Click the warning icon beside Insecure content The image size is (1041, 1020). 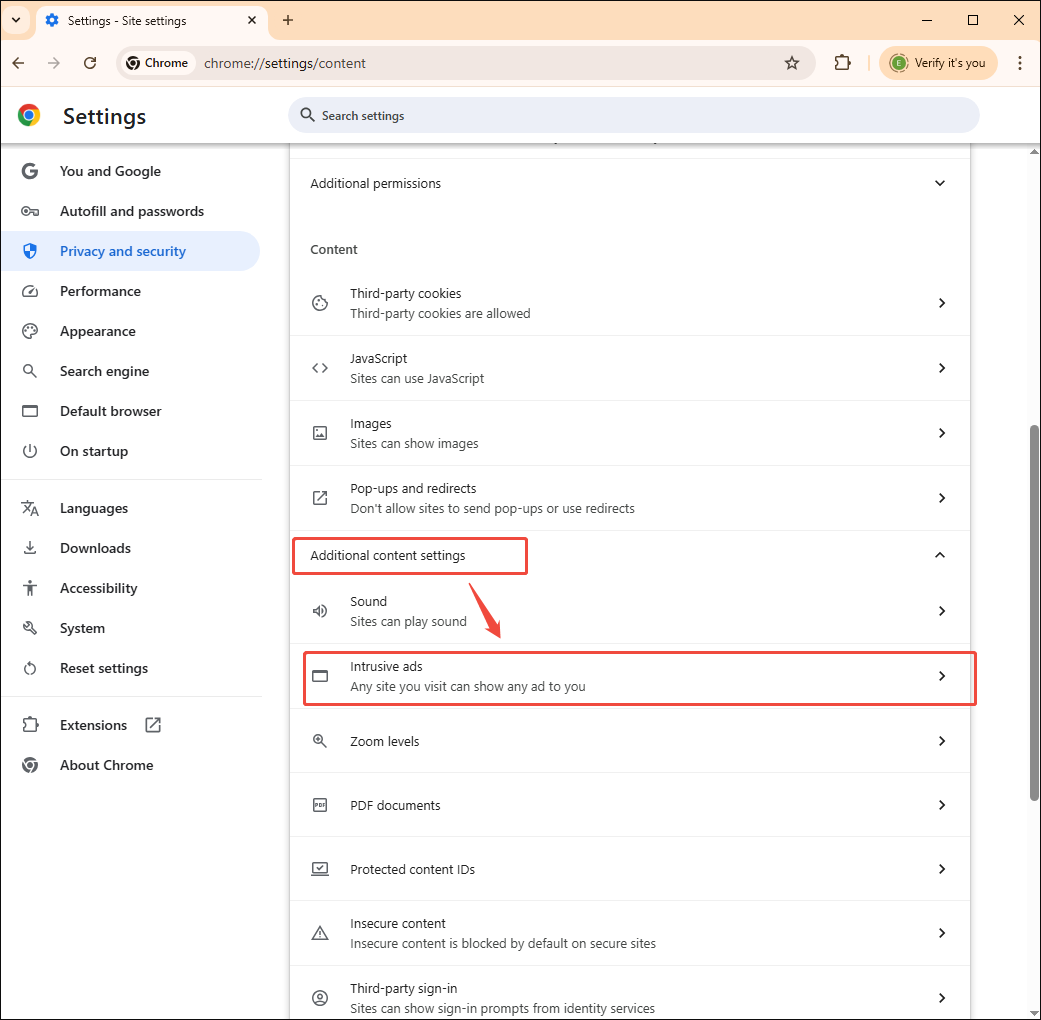[x=320, y=932]
